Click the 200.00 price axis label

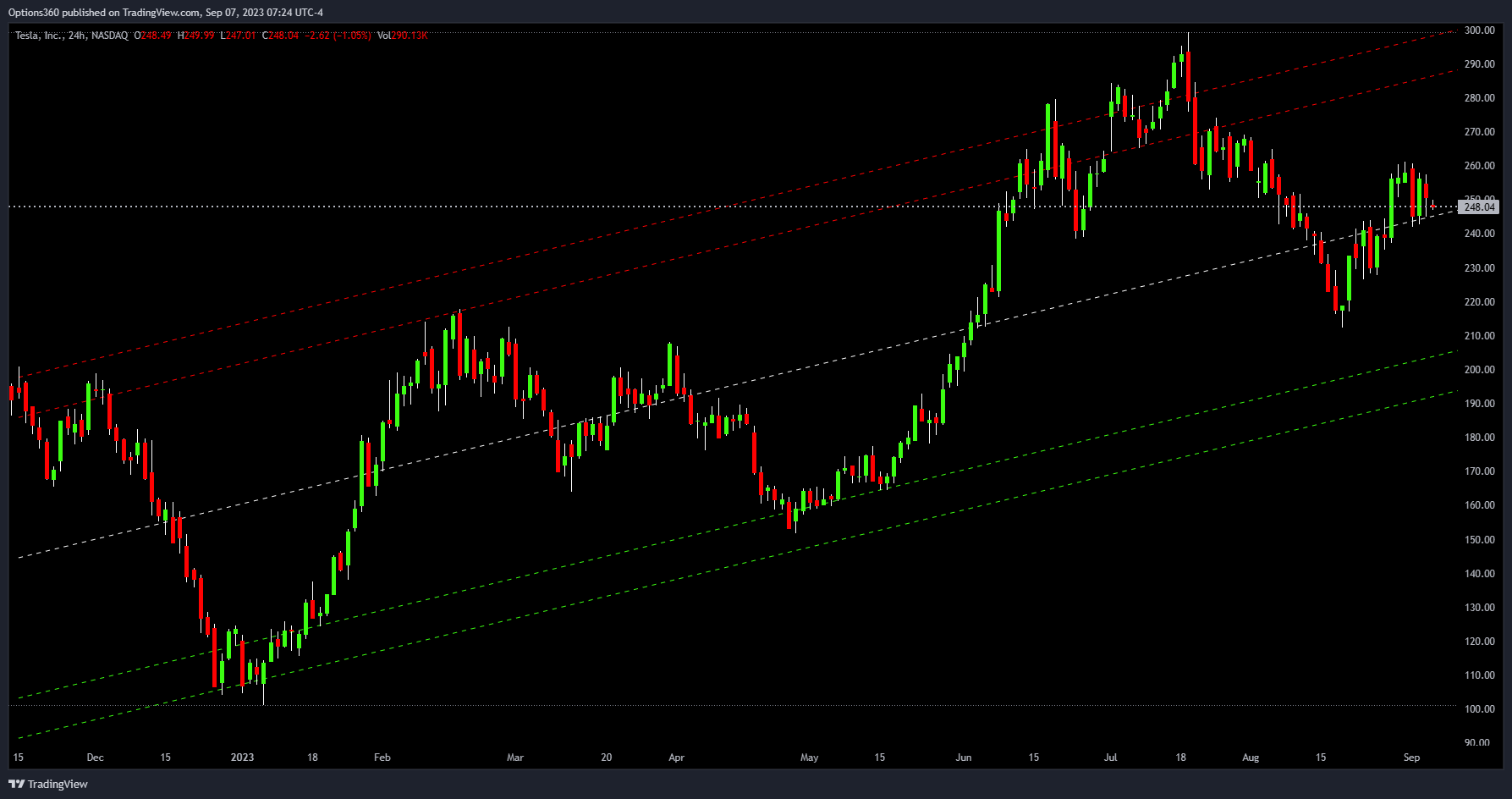[x=1480, y=370]
